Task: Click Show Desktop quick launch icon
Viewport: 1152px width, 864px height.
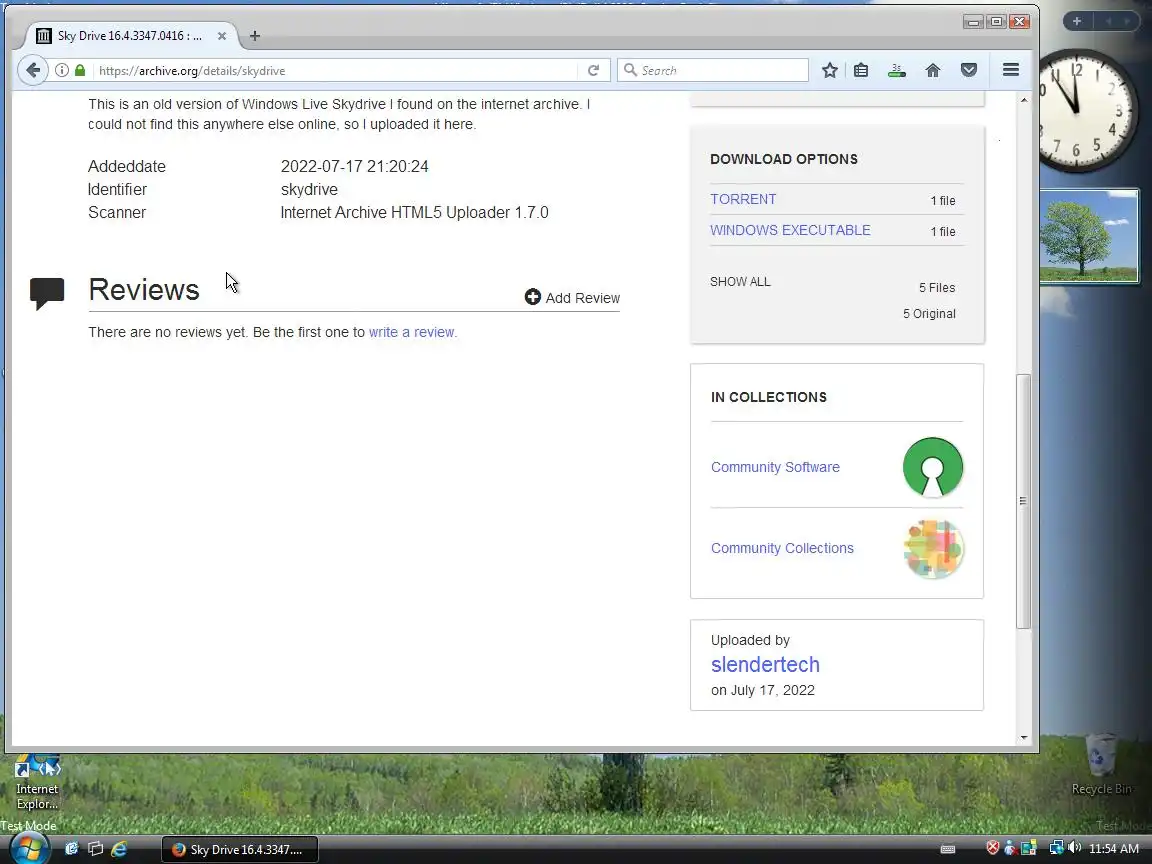Action: 72,849
